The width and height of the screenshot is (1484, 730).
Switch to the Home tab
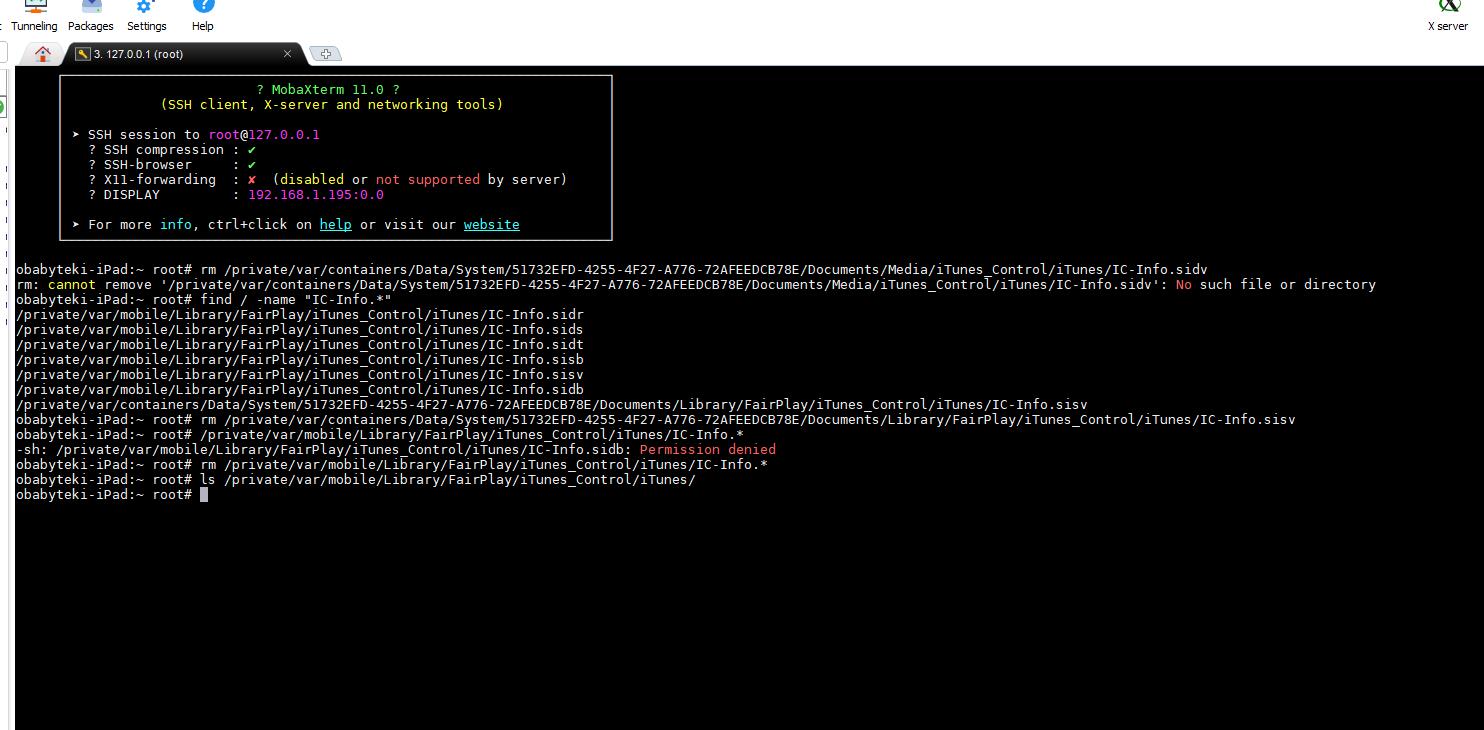[42, 54]
